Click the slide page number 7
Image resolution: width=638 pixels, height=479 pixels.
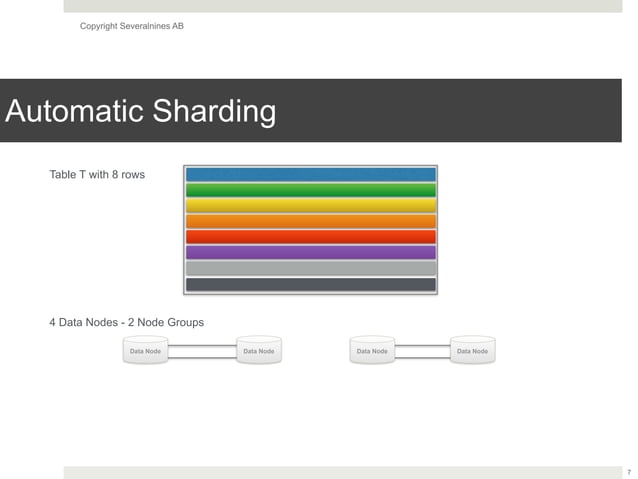click(x=629, y=472)
